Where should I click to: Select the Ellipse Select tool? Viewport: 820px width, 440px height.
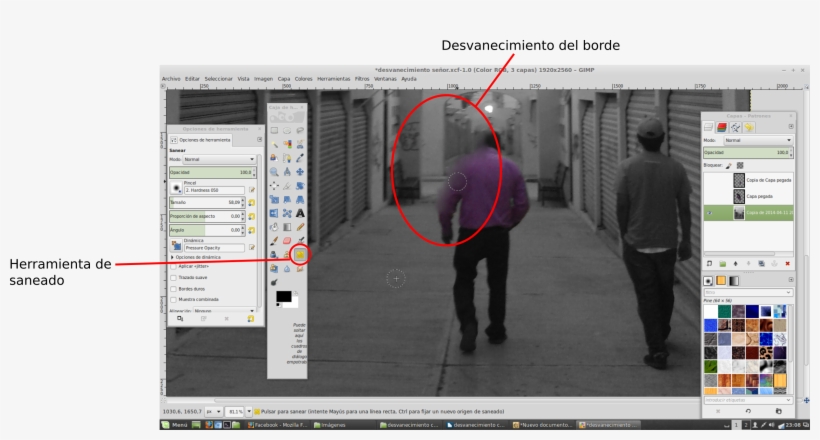click(x=287, y=130)
